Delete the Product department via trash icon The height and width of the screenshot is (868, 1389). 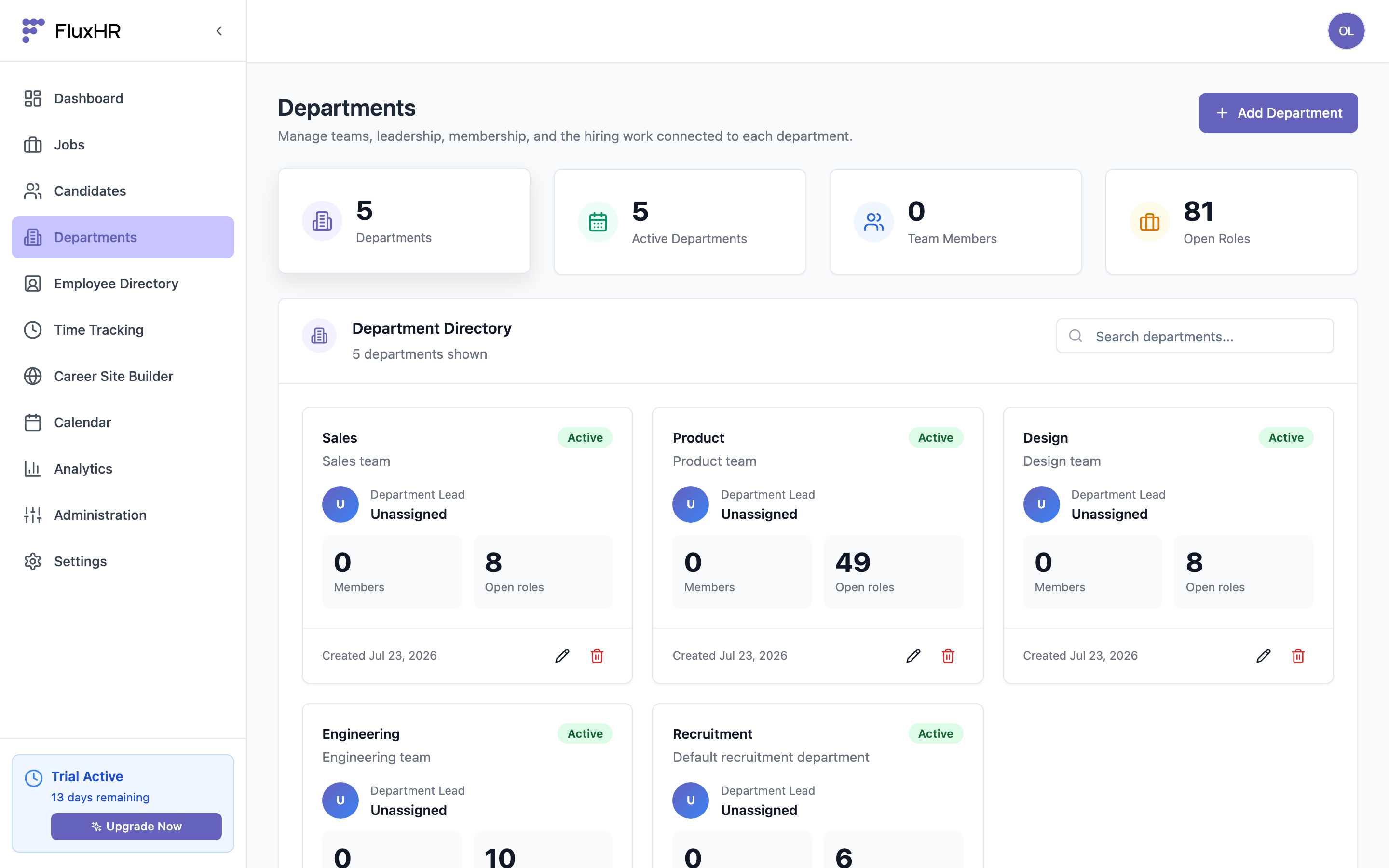[x=948, y=656]
